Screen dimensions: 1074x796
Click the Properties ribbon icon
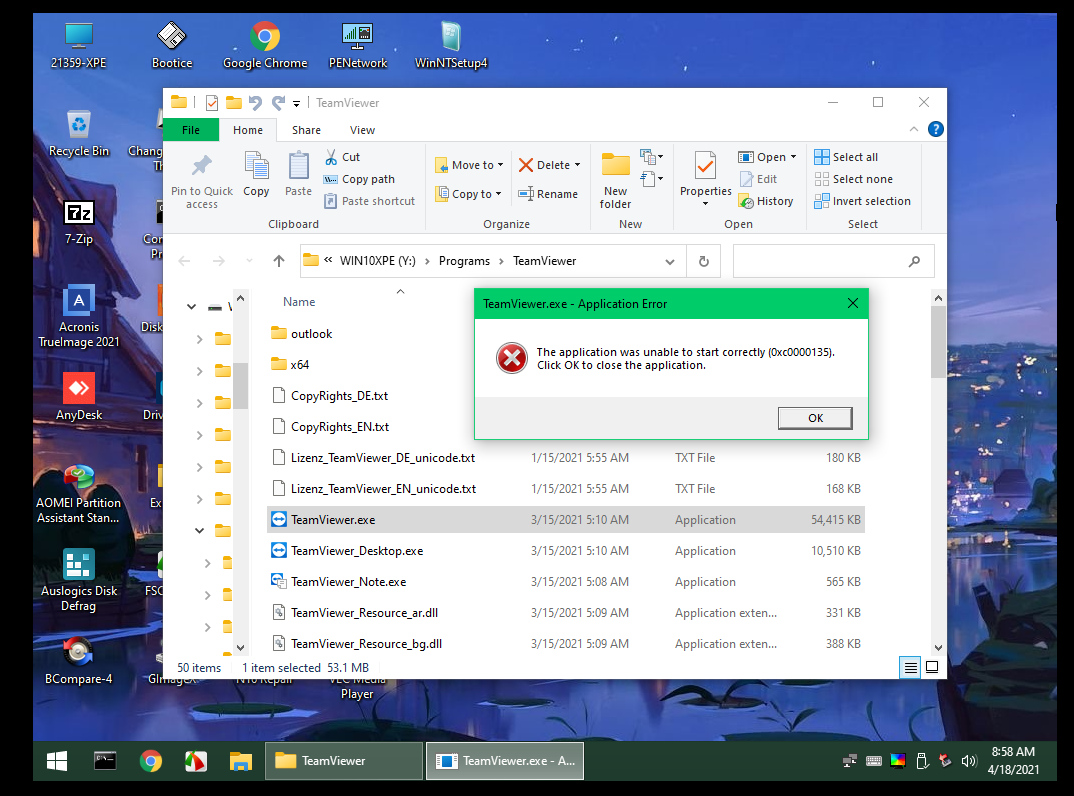[705, 166]
